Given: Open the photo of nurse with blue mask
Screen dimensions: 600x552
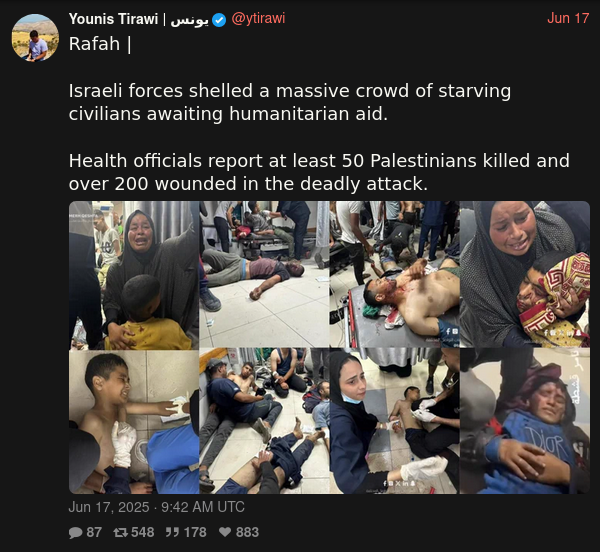Looking at the screenshot, I should [x=395, y=421].
